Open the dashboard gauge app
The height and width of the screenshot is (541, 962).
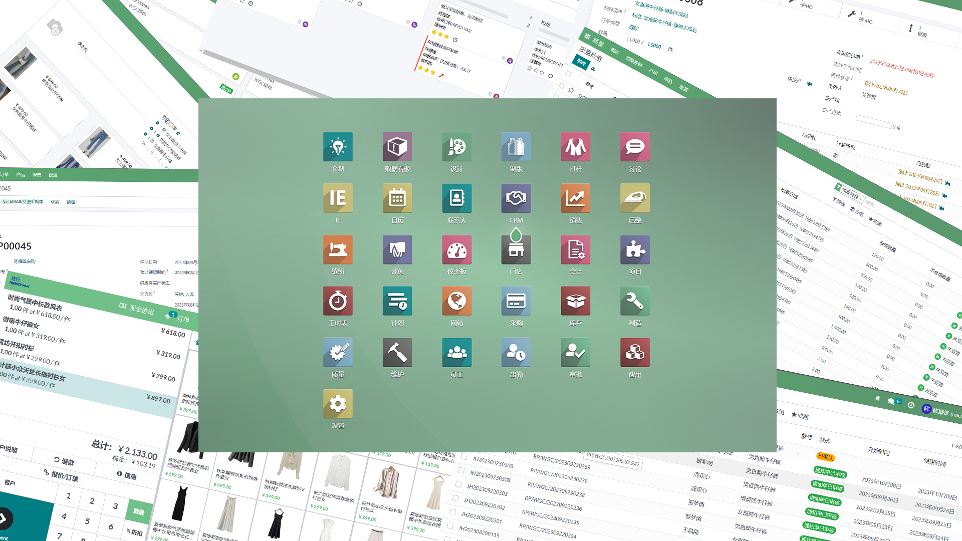click(x=456, y=249)
